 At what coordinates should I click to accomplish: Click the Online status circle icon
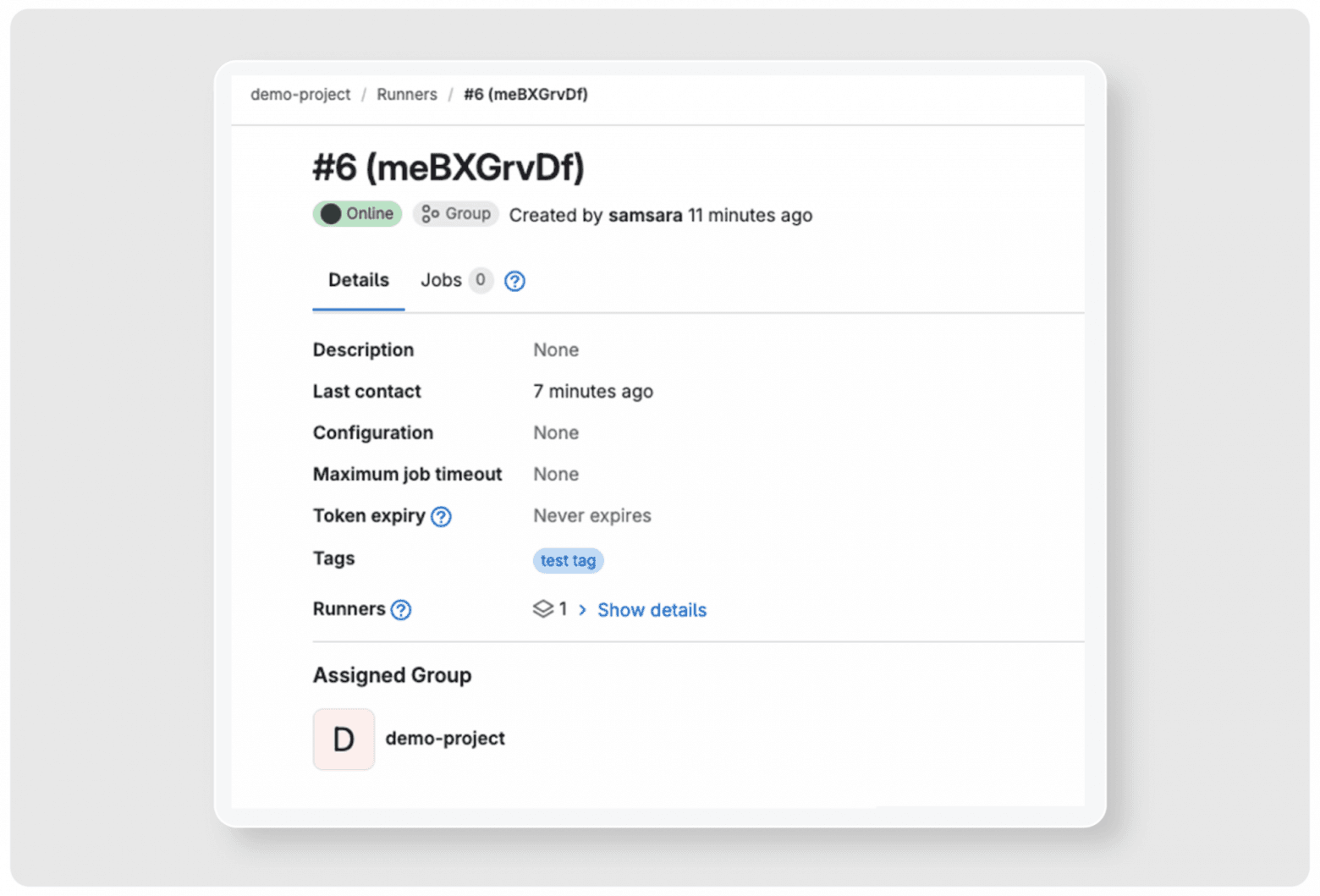[x=331, y=214]
